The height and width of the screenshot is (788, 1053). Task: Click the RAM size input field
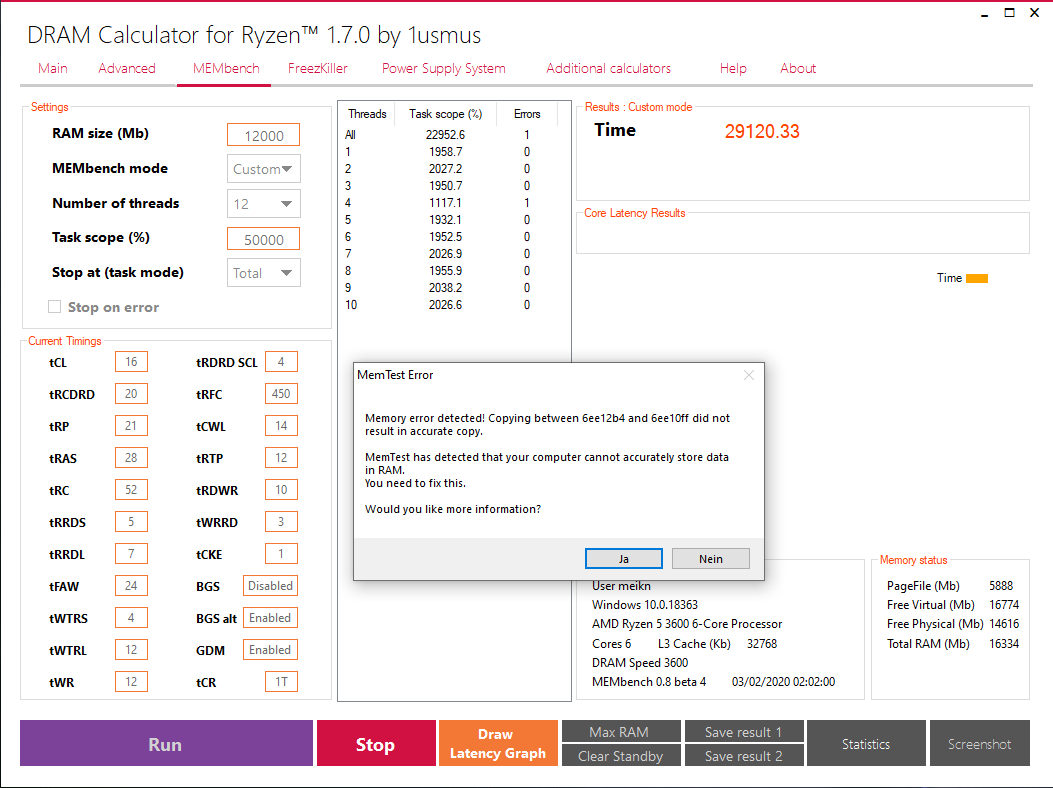(x=263, y=135)
